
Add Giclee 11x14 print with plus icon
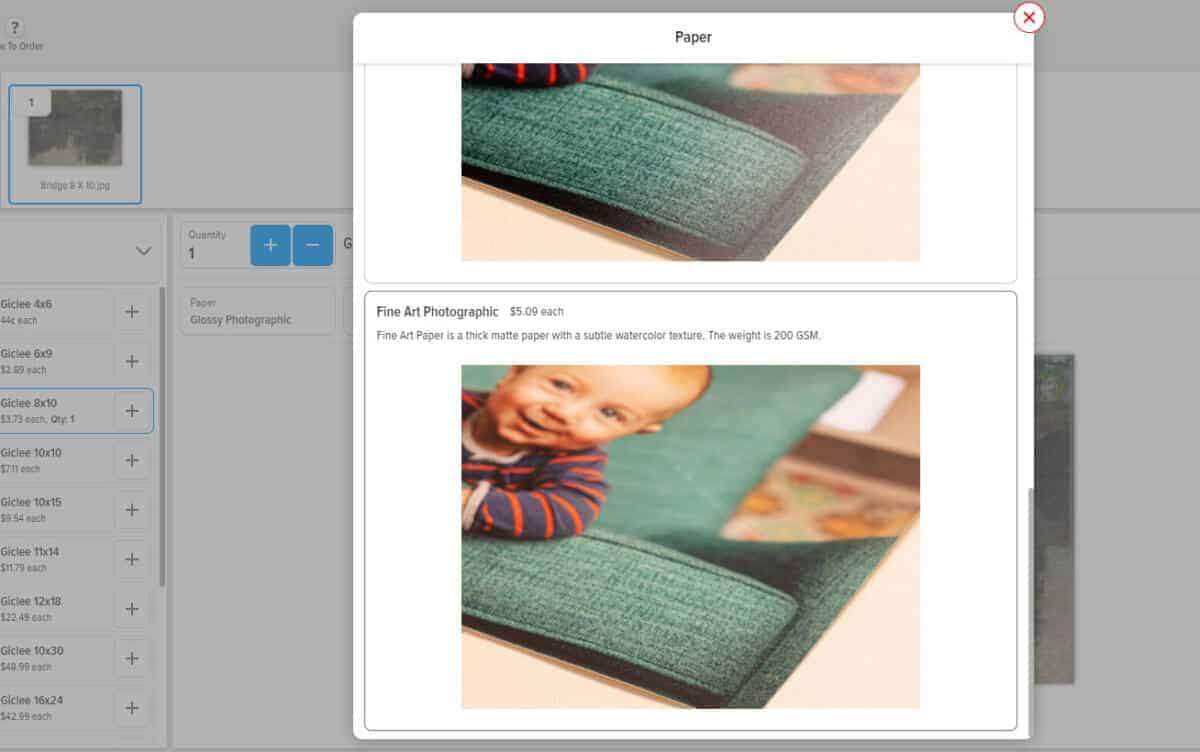(132, 560)
